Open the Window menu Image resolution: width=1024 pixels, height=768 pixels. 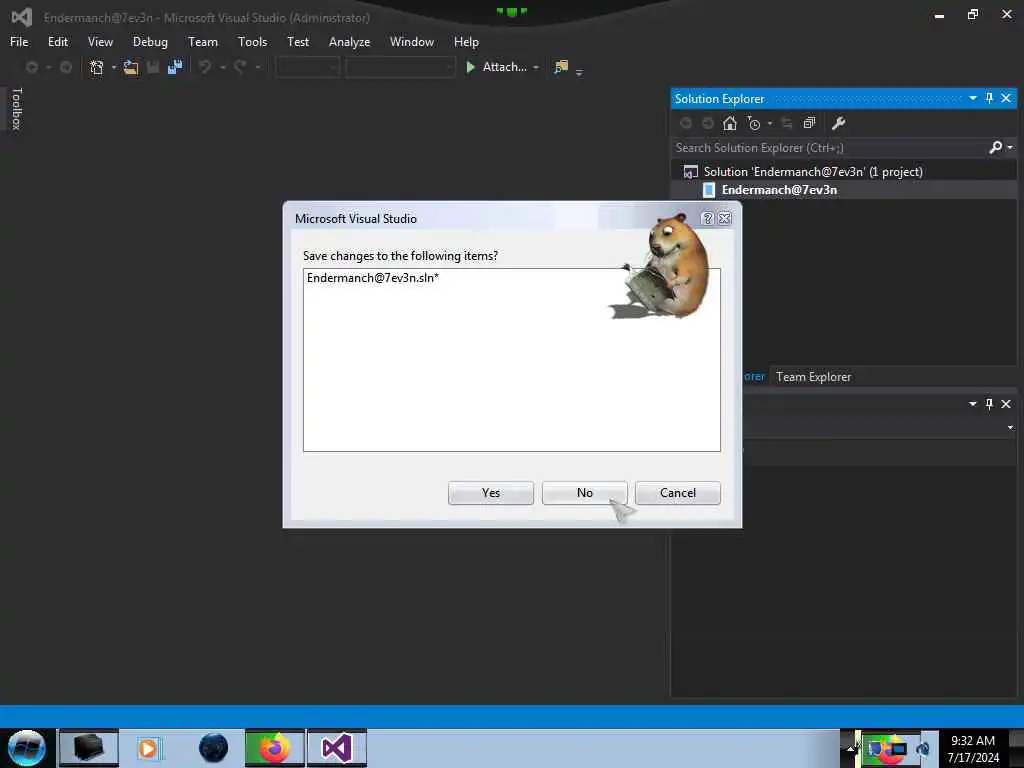tap(411, 42)
